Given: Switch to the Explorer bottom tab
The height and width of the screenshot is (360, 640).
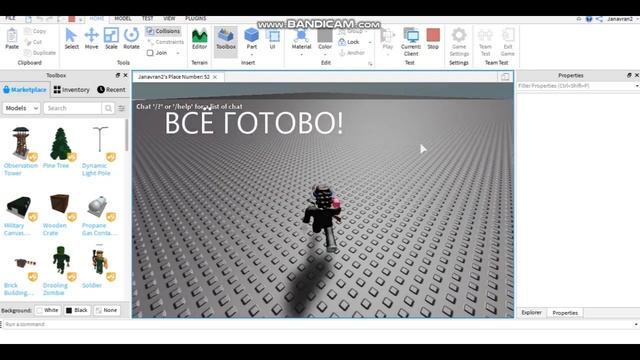Looking at the screenshot, I should 531,313.
